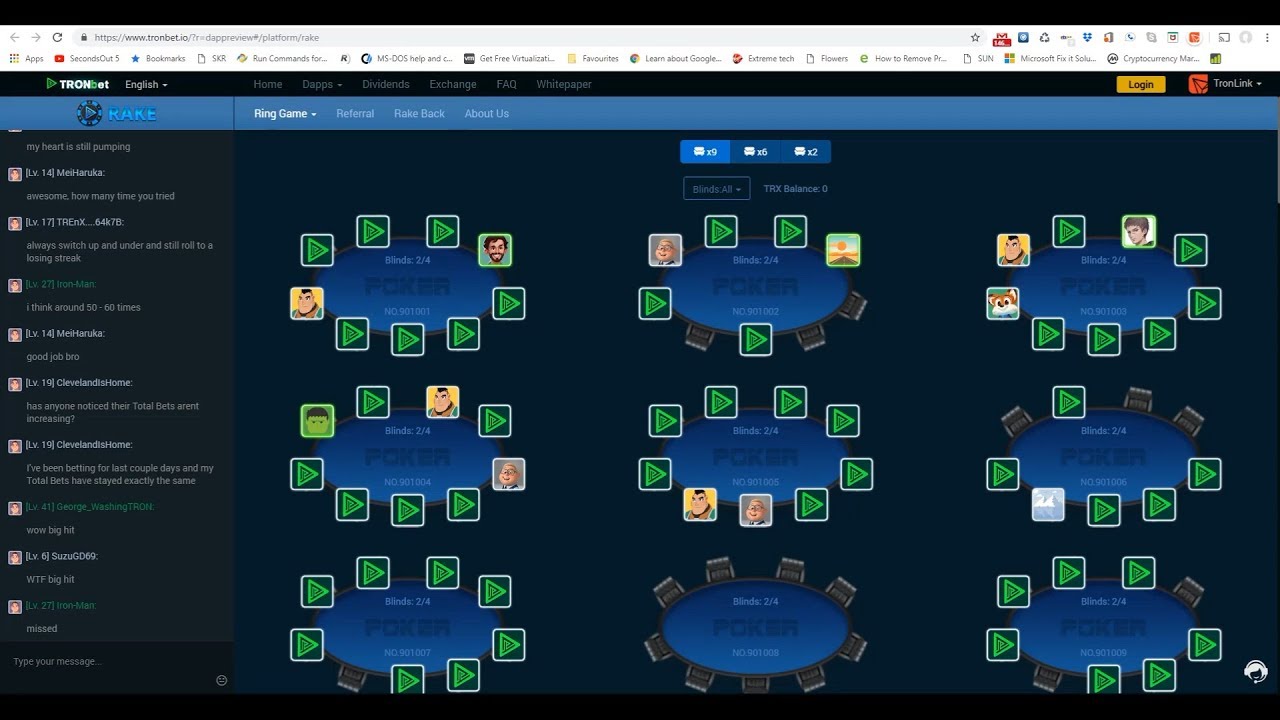Open the Ring Game dropdown

285,114
